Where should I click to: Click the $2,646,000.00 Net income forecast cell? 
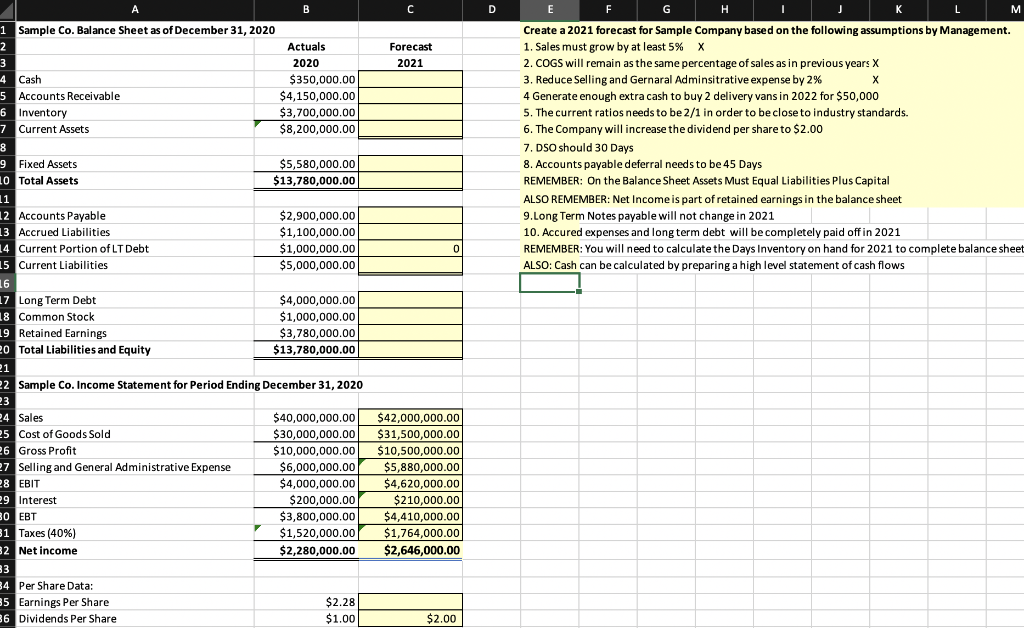coord(410,550)
